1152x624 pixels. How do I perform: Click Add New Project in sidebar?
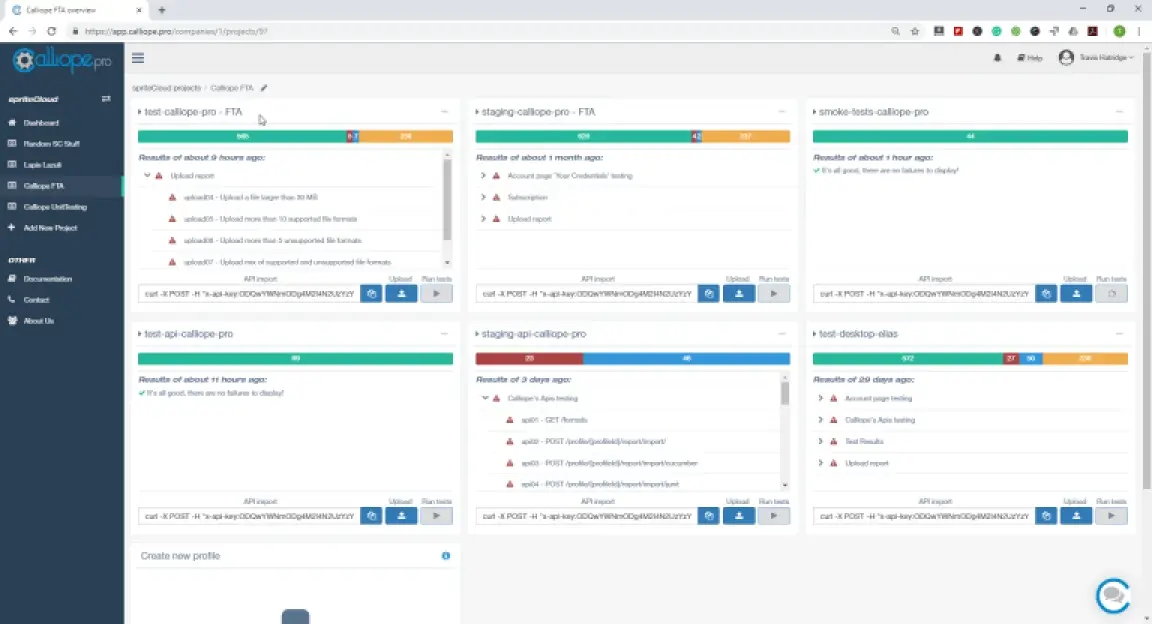[x=50, y=228]
